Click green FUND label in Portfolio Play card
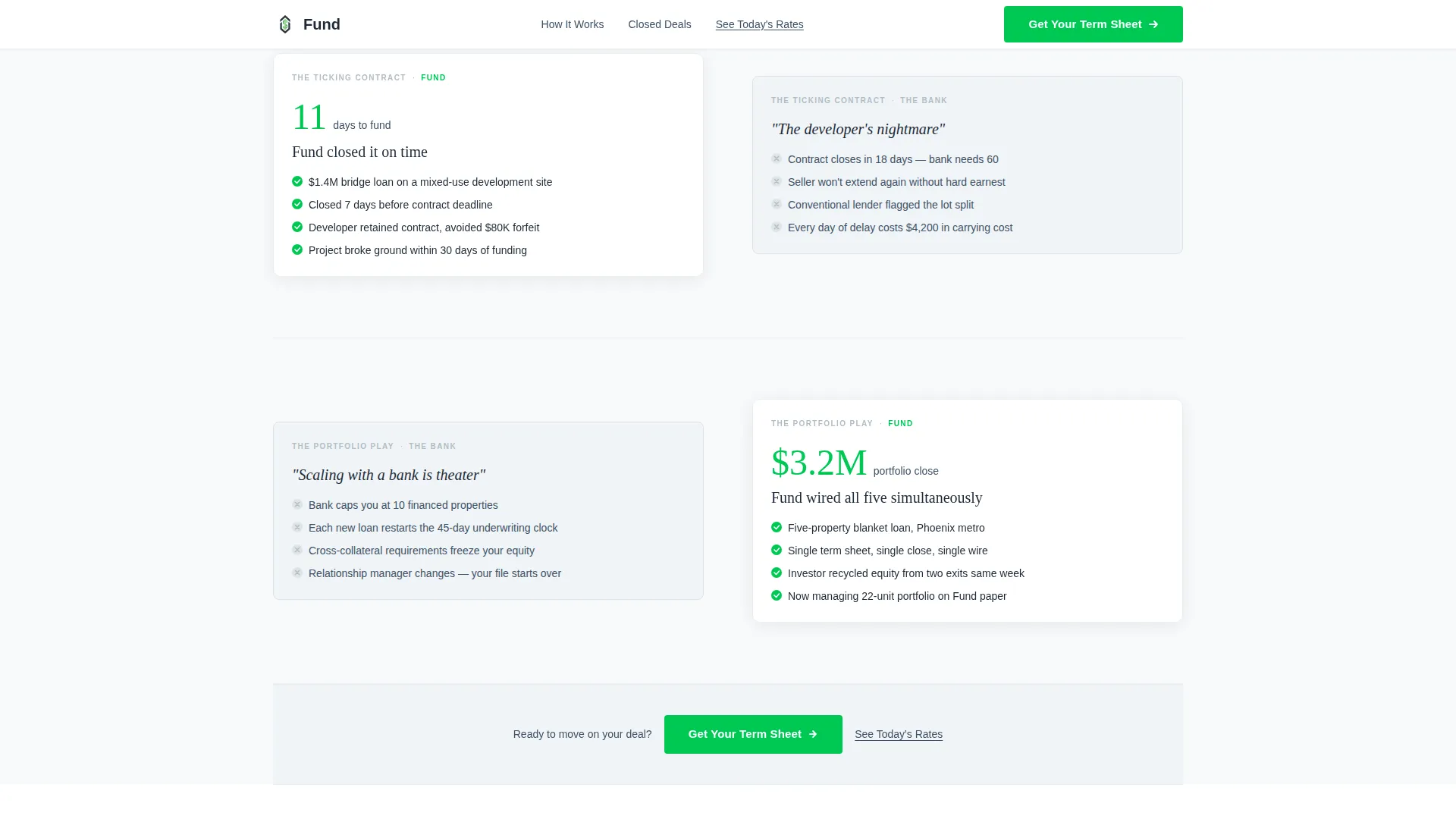 (900, 423)
